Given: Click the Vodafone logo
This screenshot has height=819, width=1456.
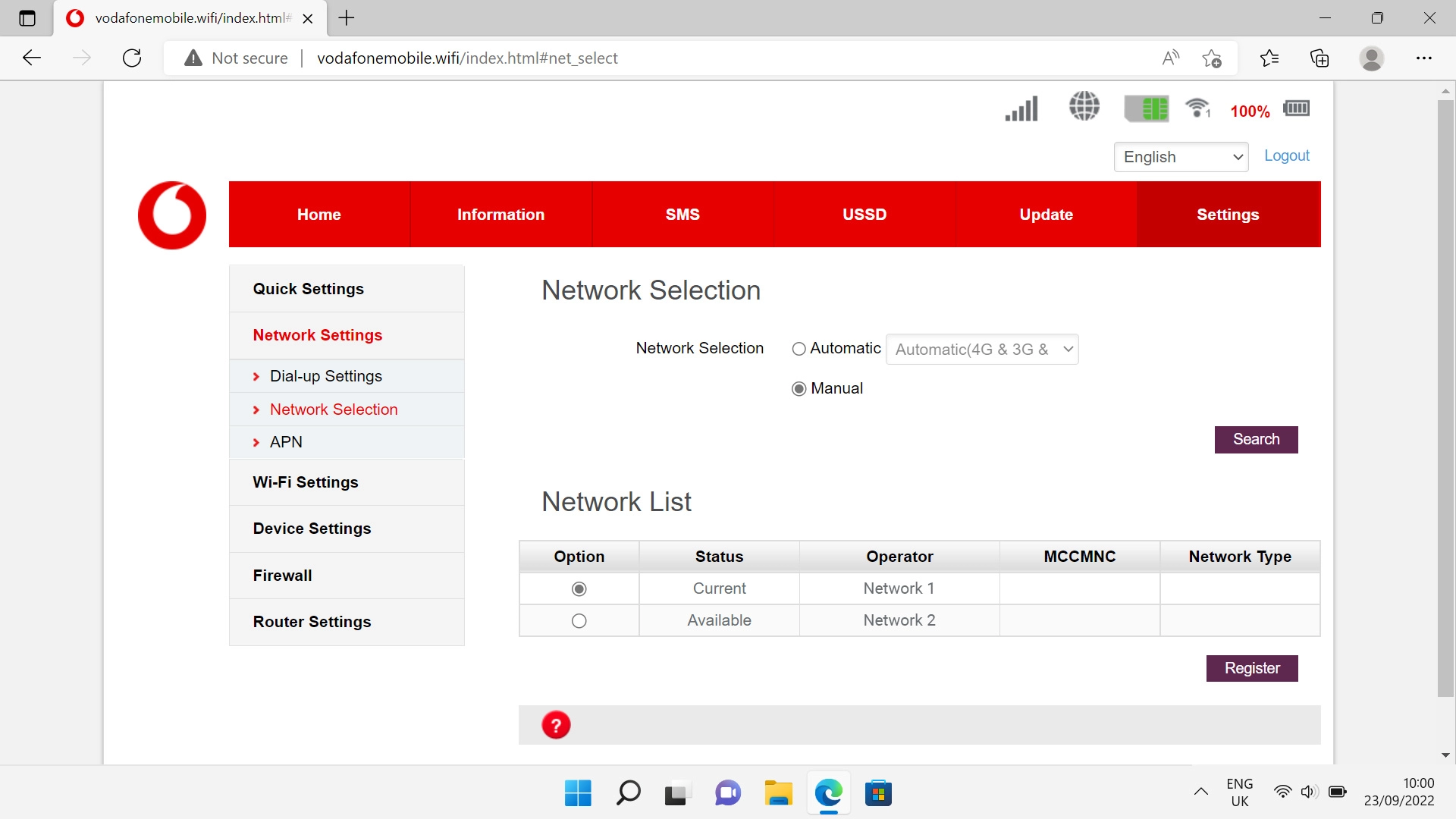Looking at the screenshot, I should tap(171, 215).
